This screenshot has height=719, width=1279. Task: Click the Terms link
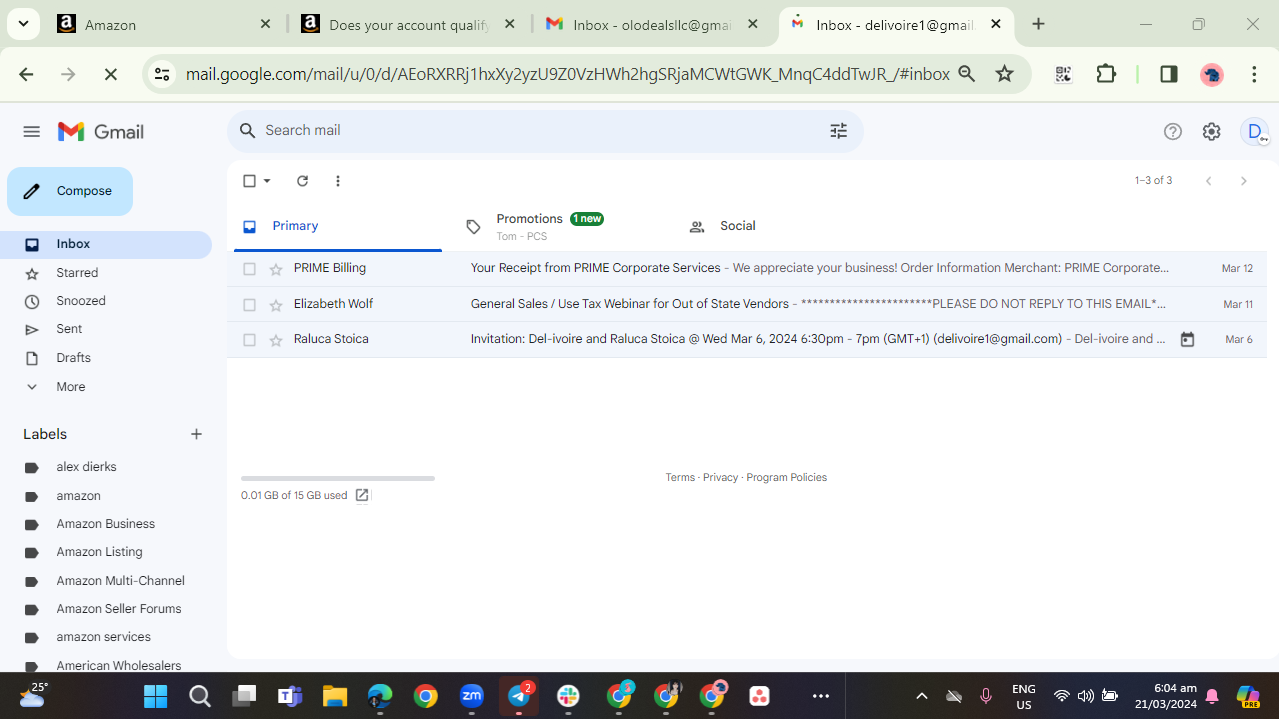pos(680,478)
